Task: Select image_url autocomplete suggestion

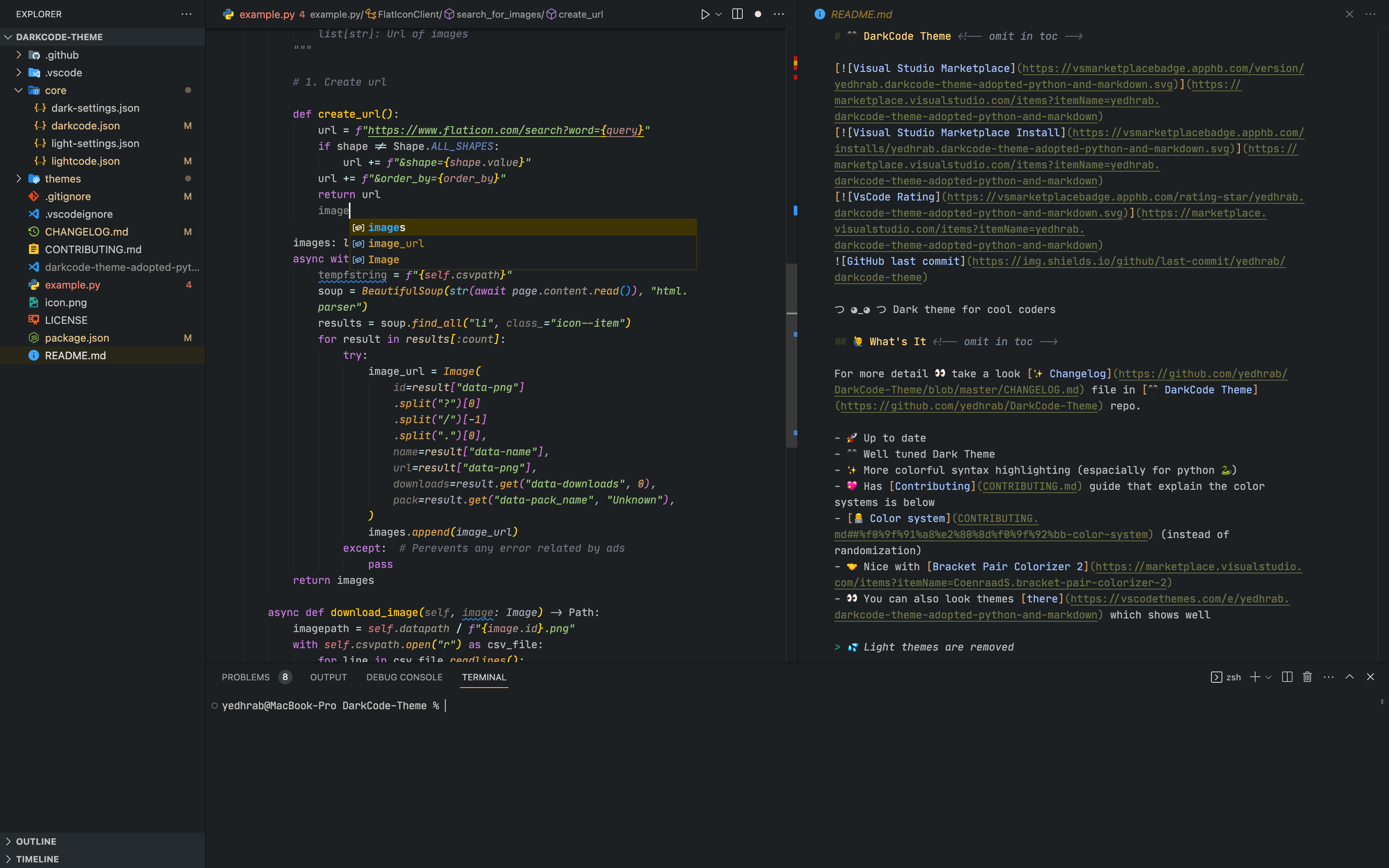Action: [396, 244]
